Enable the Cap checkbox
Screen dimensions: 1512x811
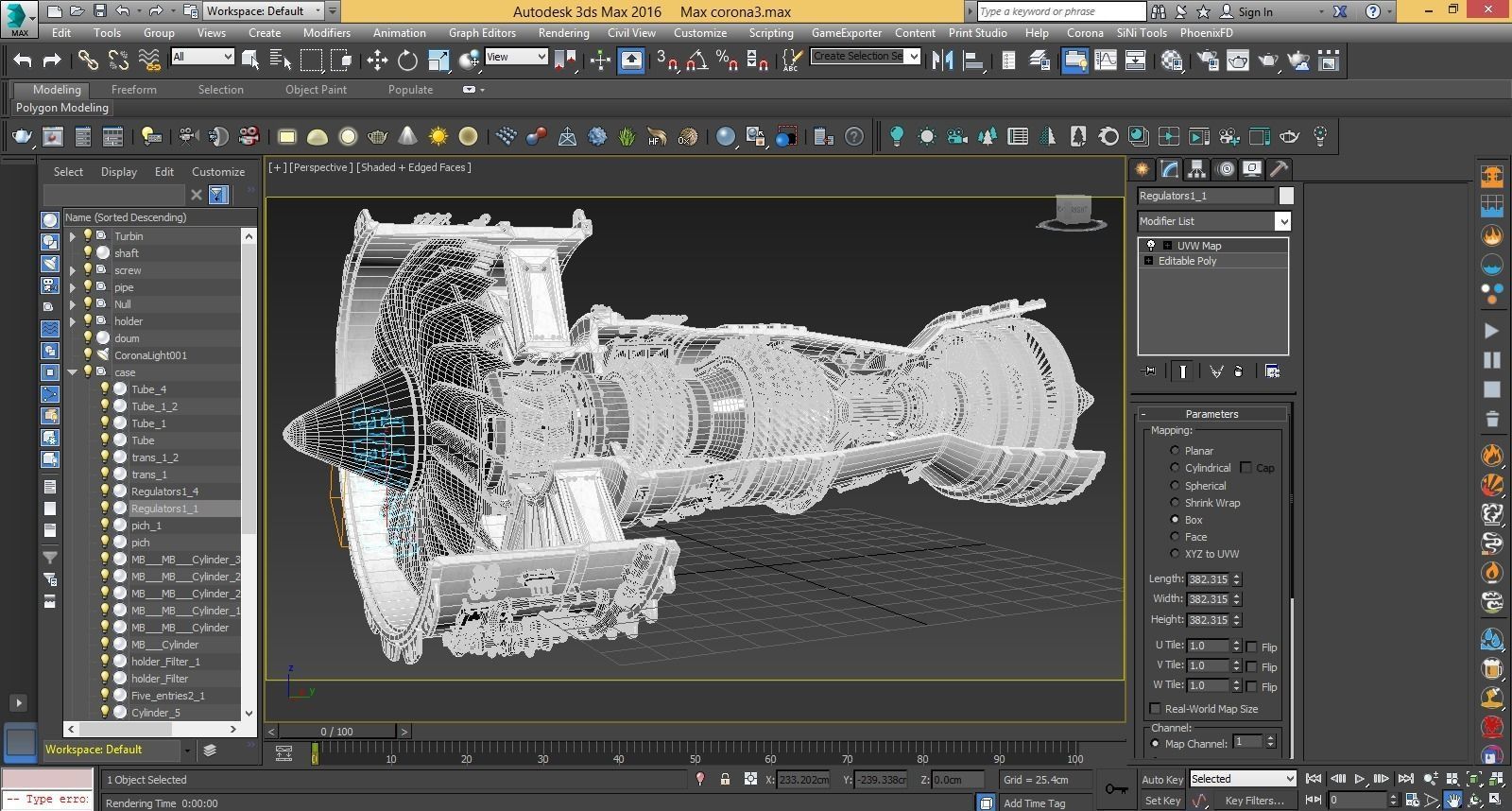pos(1246,468)
